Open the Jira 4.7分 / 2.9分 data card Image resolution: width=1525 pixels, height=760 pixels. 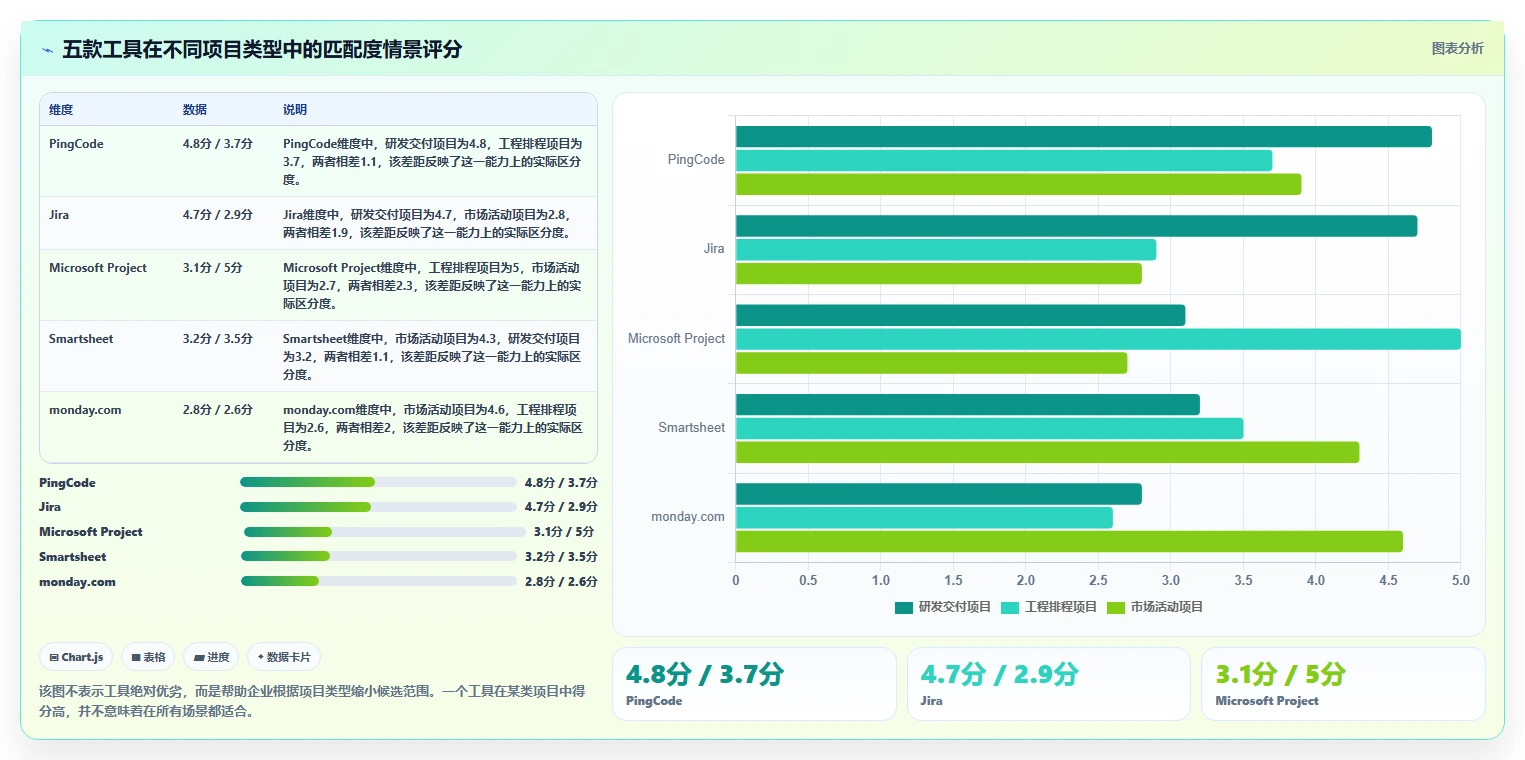[x=1049, y=684]
